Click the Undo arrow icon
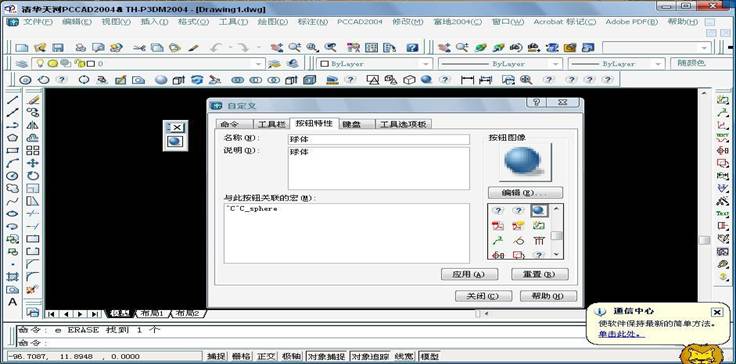736x364 pixels. tap(216, 47)
